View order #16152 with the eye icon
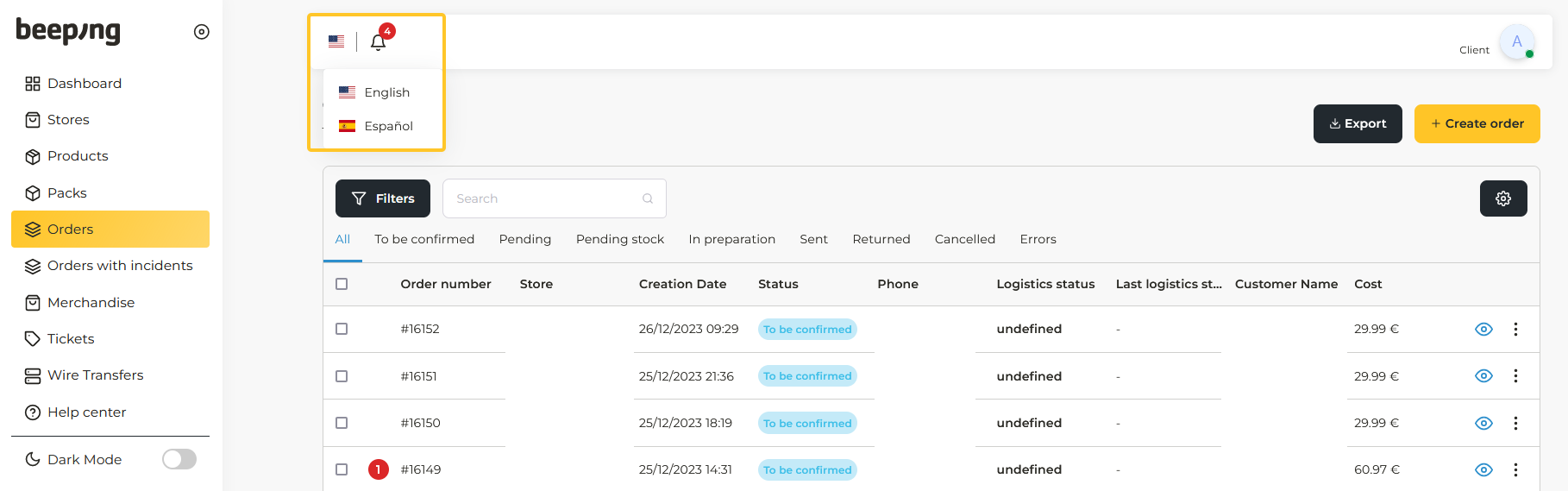 click(x=1483, y=329)
